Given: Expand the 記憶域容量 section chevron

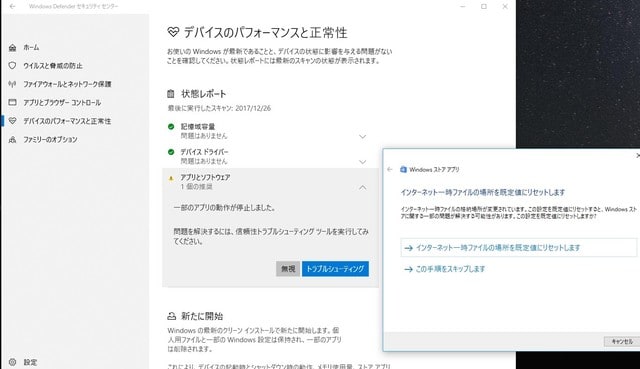Looking at the screenshot, I should coord(362,136).
